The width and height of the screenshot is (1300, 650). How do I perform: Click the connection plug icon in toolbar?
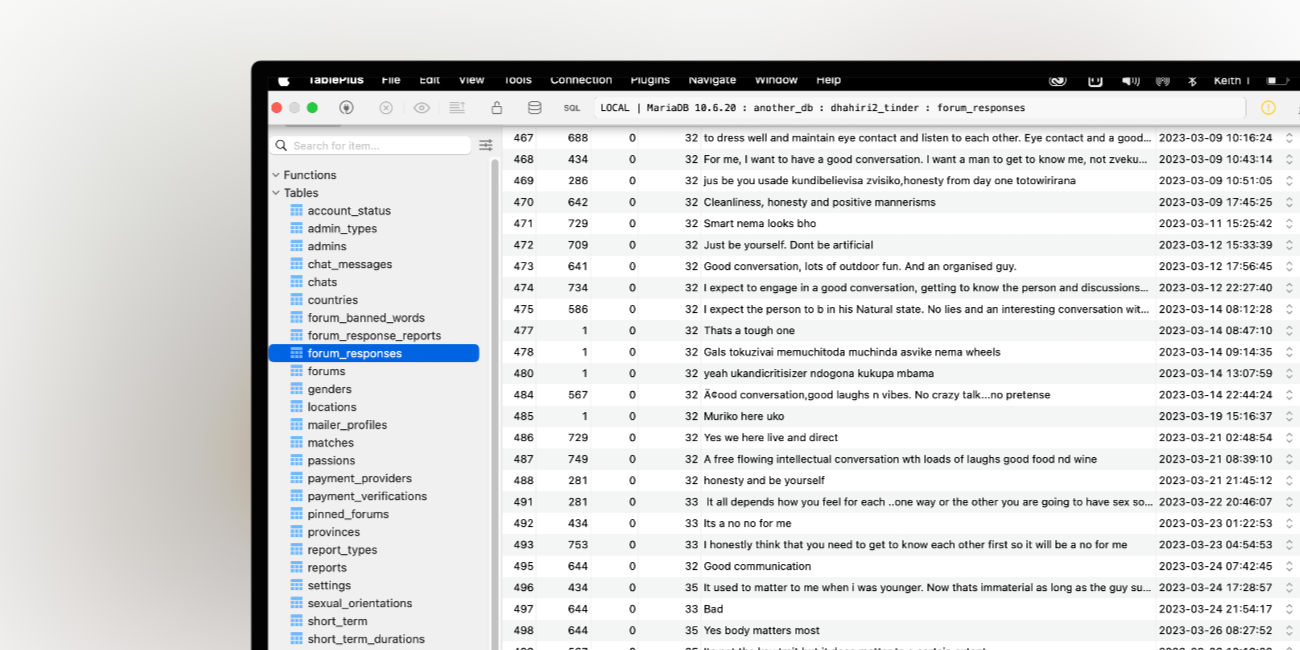(x=346, y=108)
